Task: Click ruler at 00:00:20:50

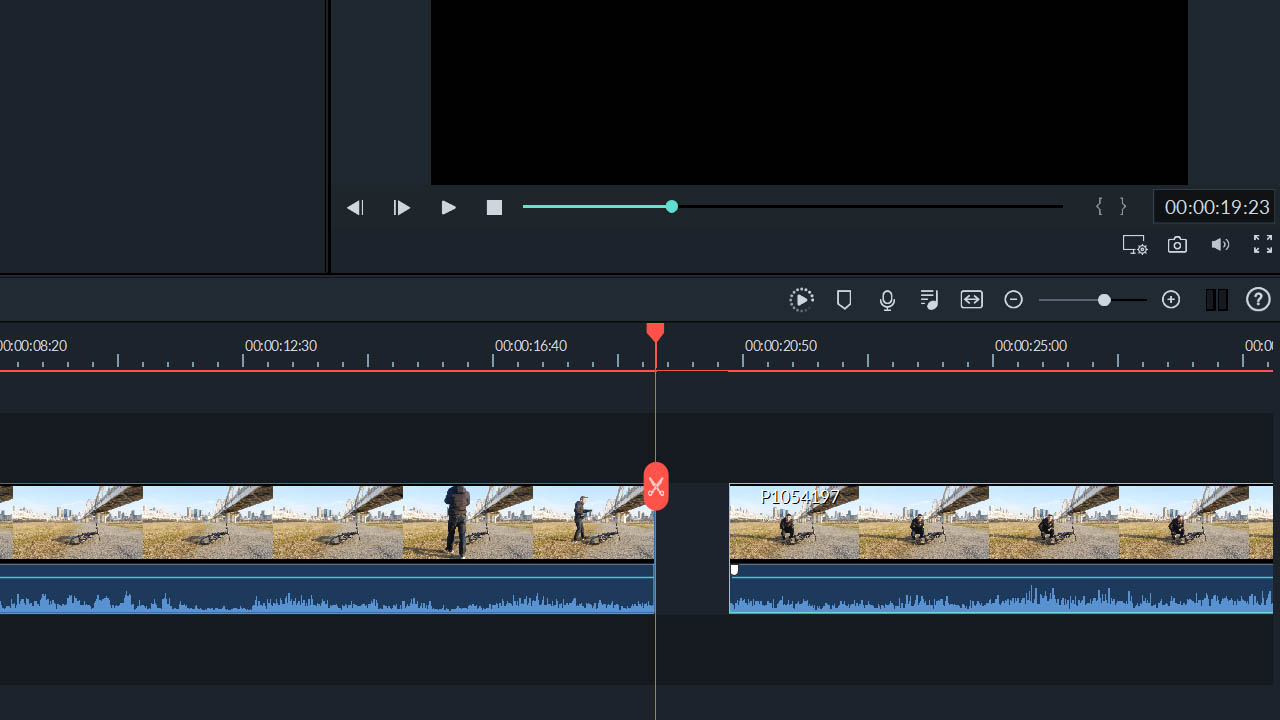Action: click(x=781, y=346)
